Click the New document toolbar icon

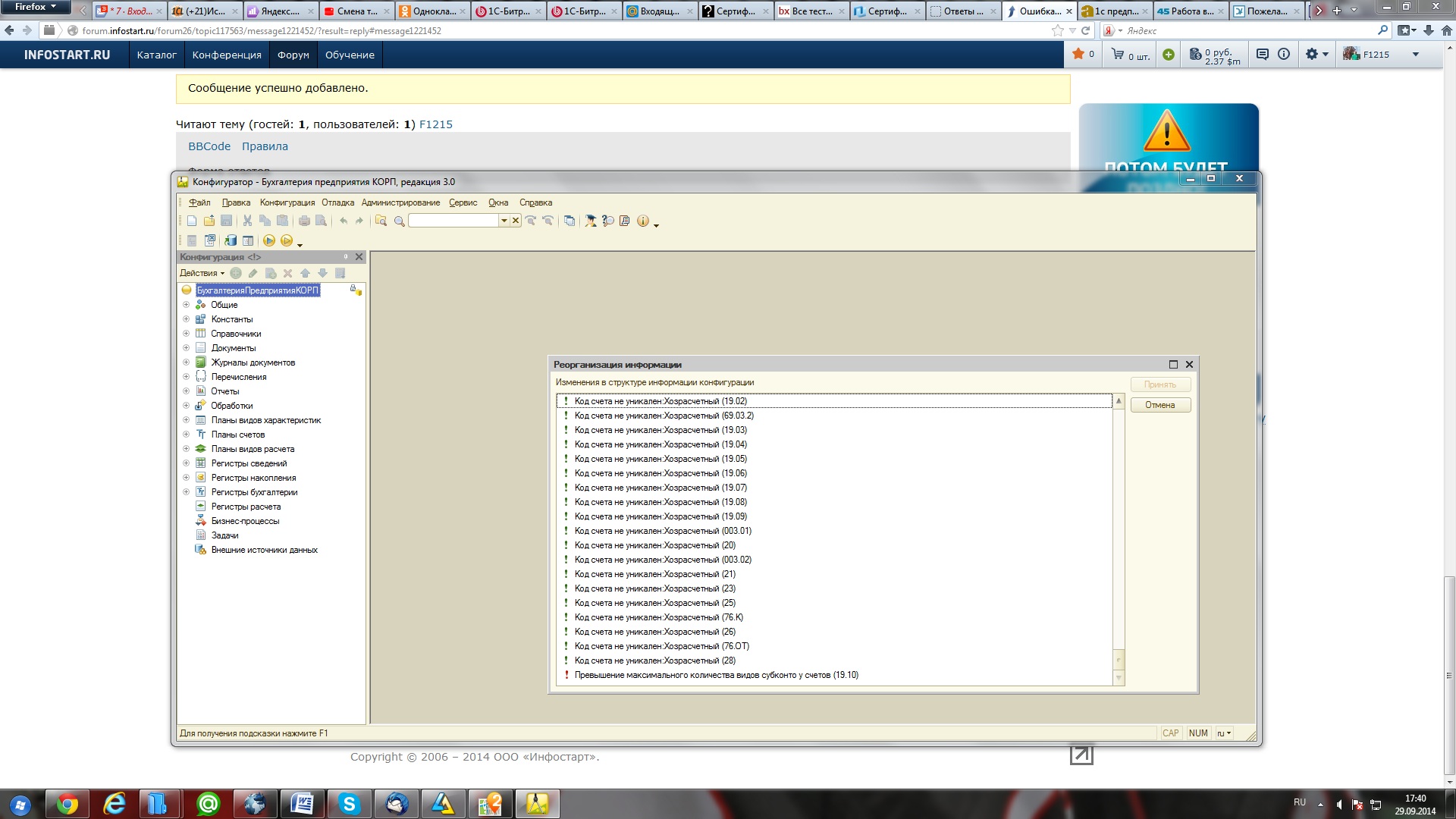coord(192,221)
